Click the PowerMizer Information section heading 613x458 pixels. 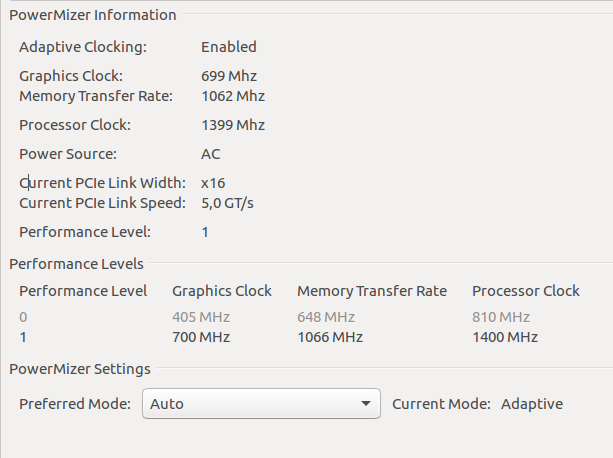coord(93,15)
